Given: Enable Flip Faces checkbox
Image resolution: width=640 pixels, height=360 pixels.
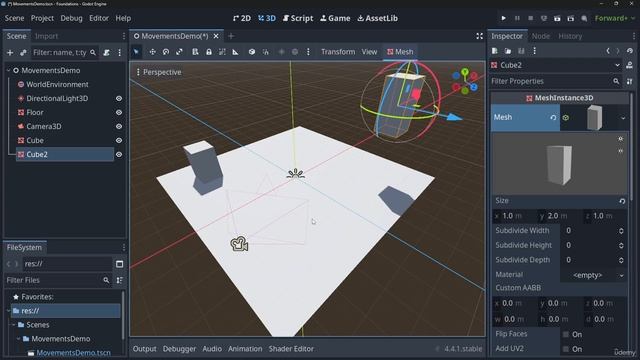Looking at the screenshot, I should (x=566, y=334).
